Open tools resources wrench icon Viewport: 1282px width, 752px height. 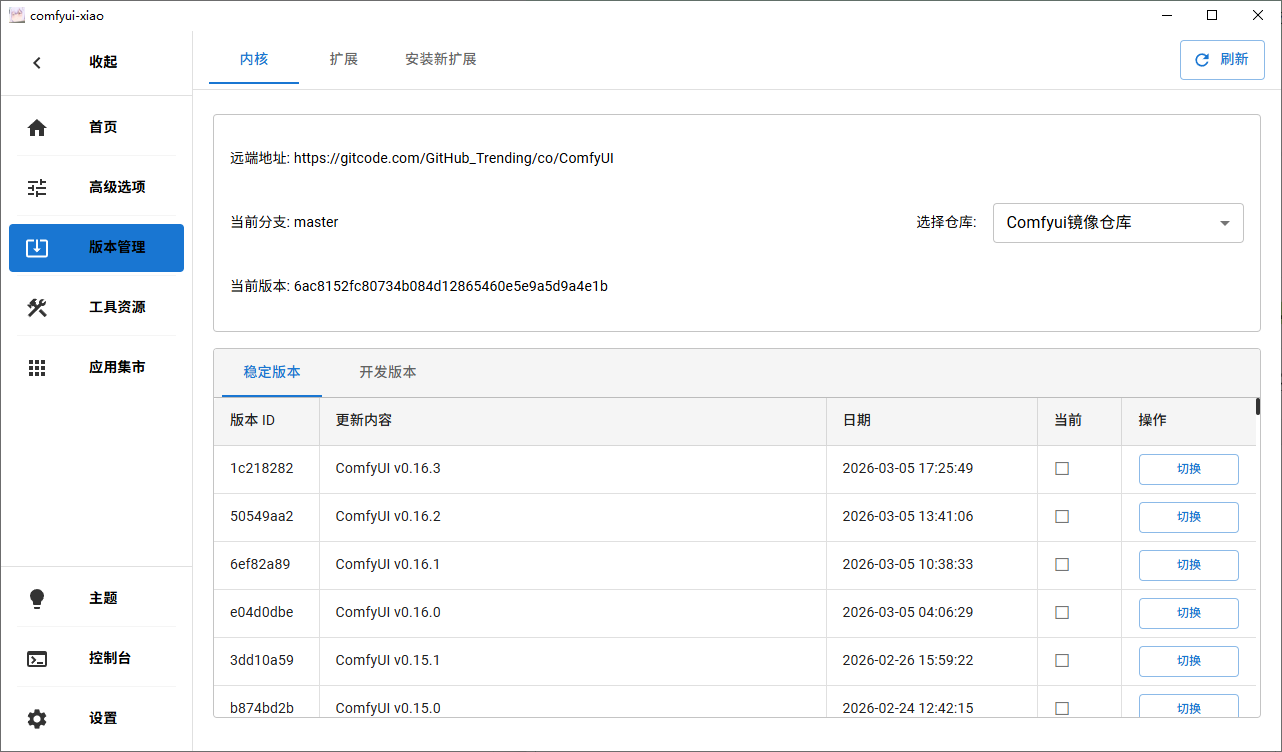point(37,307)
